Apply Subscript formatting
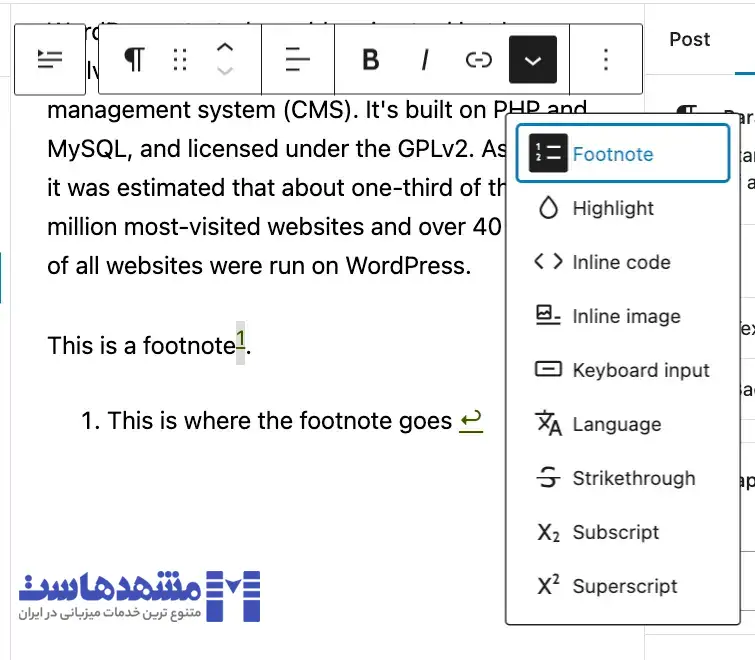 [x=615, y=532]
